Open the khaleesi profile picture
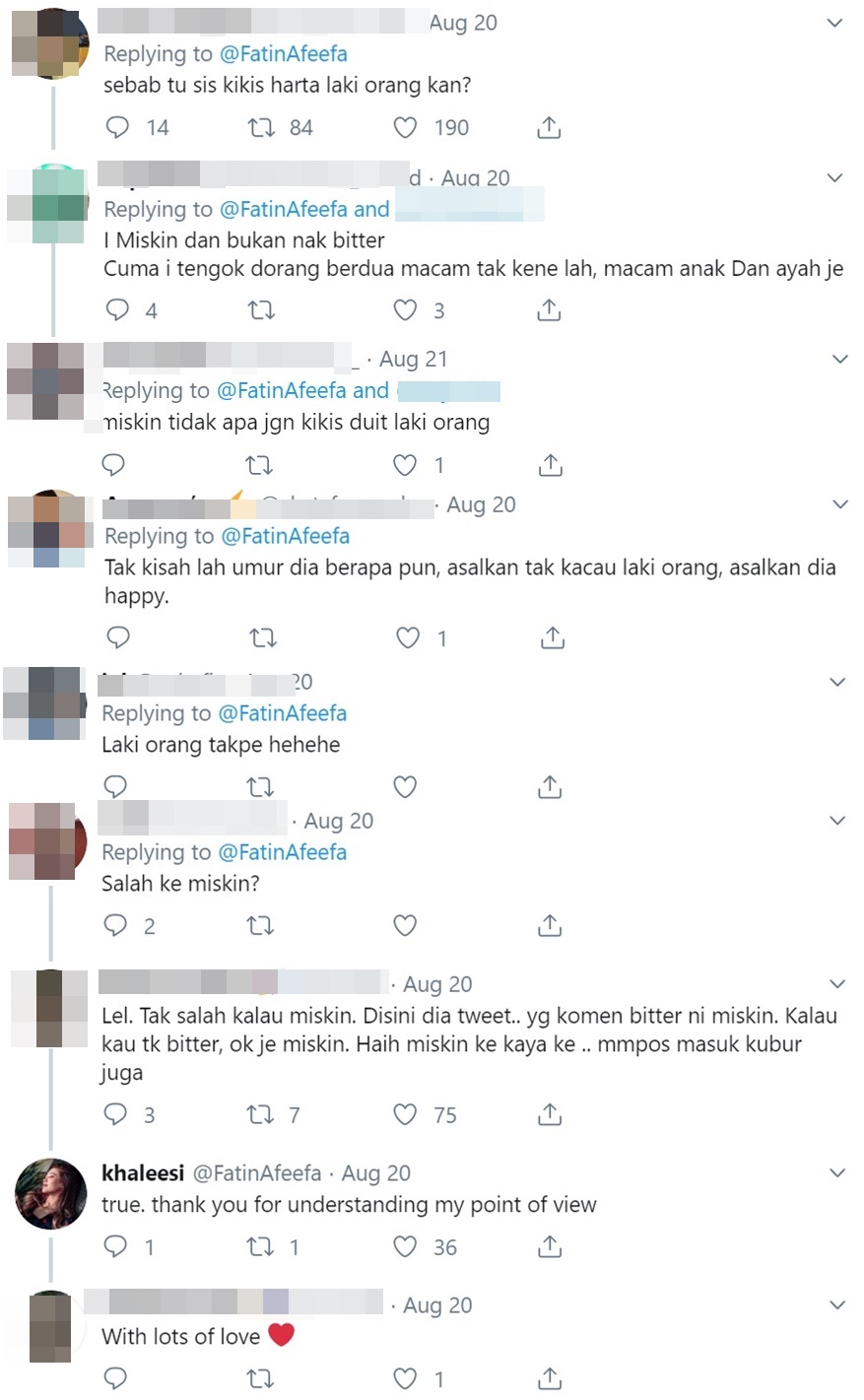This screenshot has width=864, height=1400. [51, 1193]
